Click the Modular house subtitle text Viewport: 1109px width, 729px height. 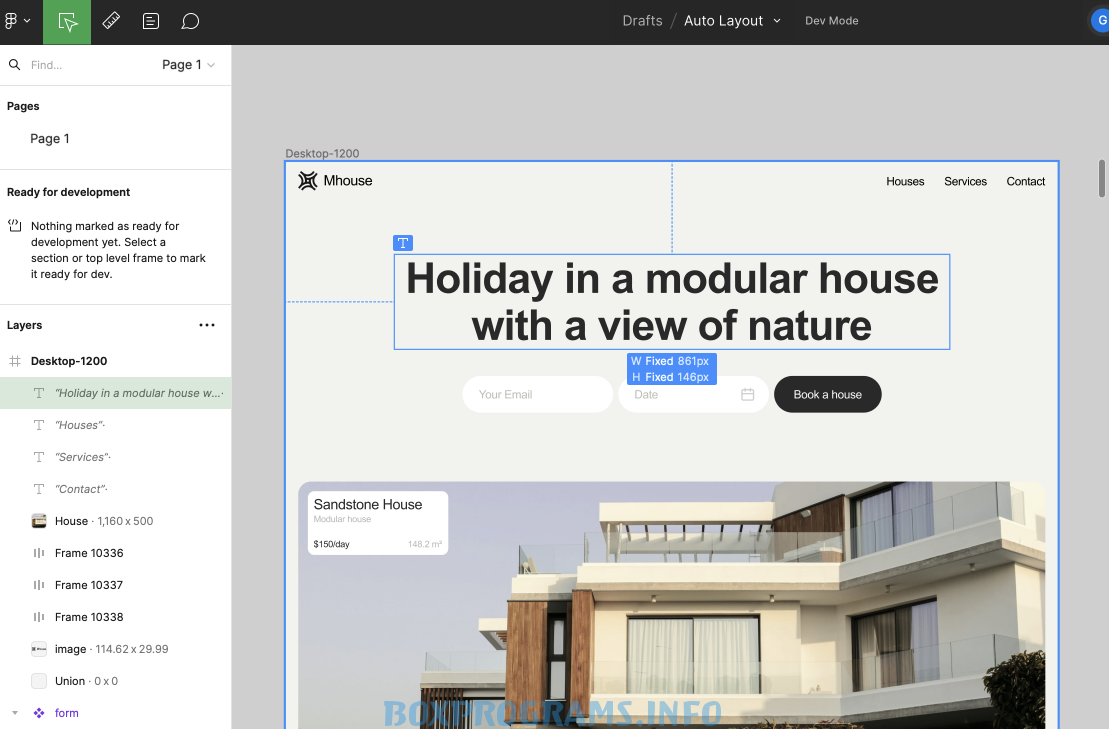point(342,519)
